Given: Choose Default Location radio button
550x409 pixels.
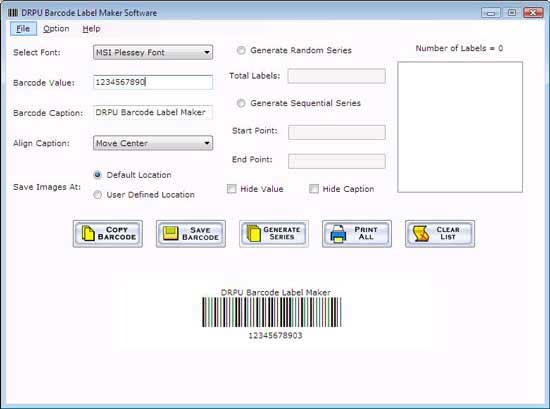Looking at the screenshot, I should (98, 175).
